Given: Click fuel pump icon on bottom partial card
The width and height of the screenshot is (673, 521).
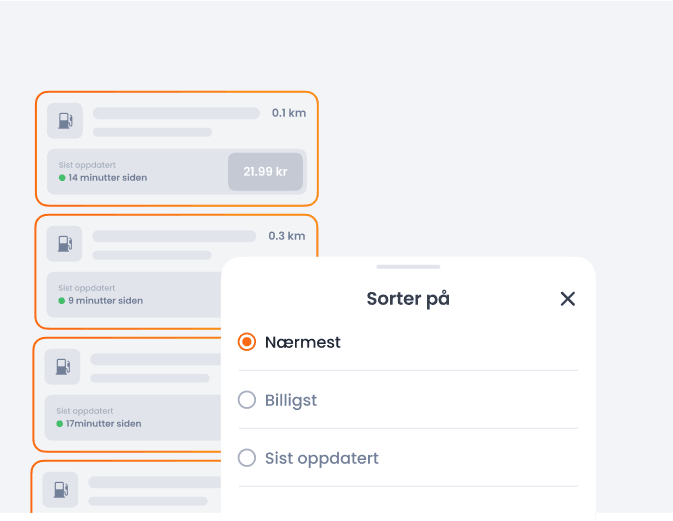Looking at the screenshot, I should (61, 489).
